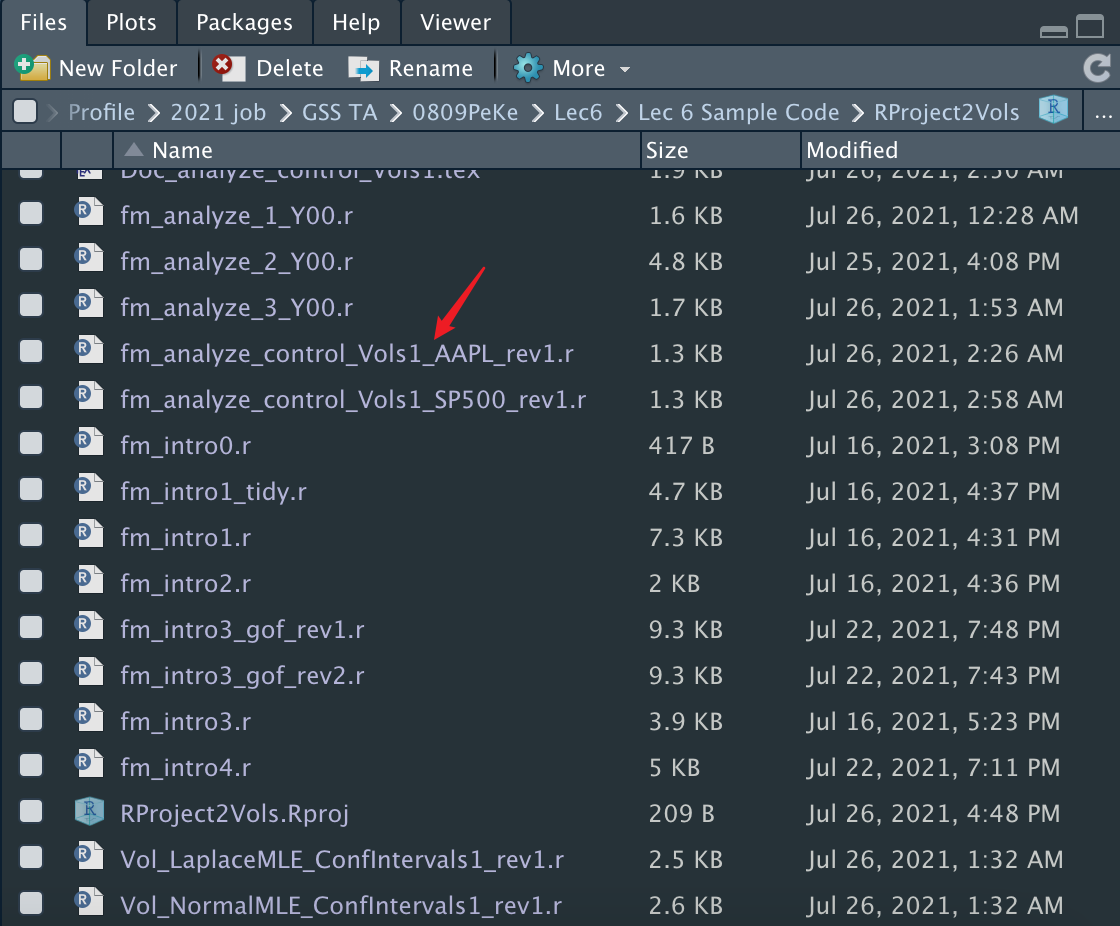Click the refresh file listing icon

click(1097, 68)
